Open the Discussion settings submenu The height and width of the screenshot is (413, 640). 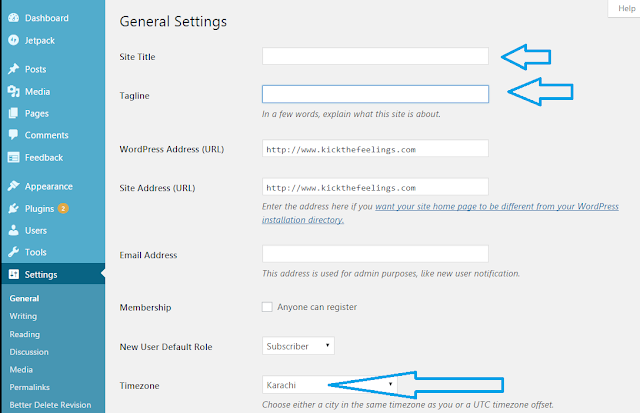[29, 352]
